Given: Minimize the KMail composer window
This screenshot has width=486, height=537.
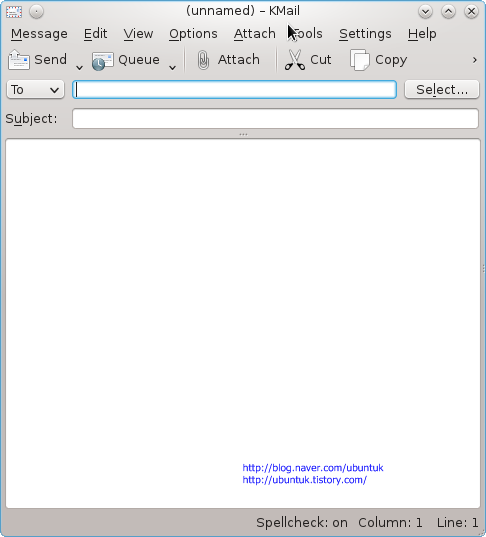Looking at the screenshot, I should pyautogui.click(x=425, y=12).
